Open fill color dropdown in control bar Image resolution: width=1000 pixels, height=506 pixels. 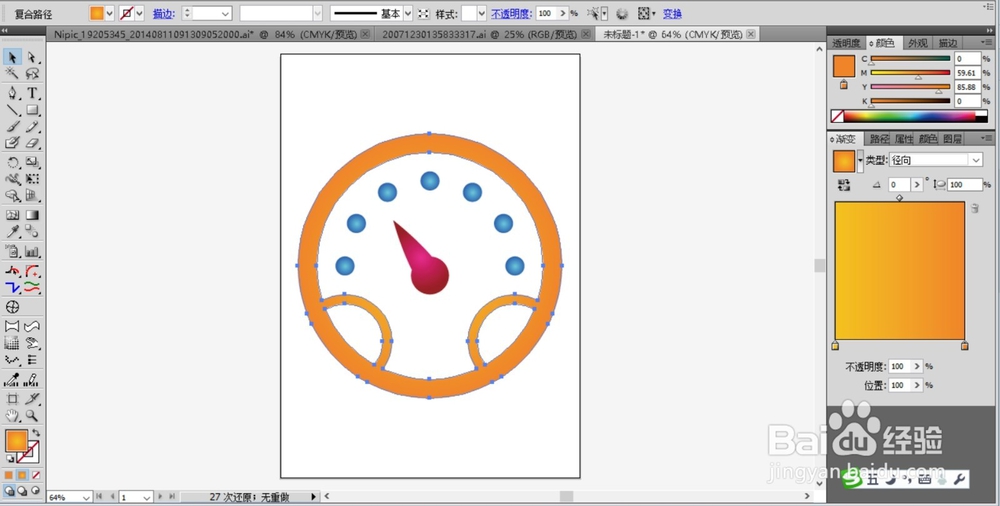tap(110, 13)
